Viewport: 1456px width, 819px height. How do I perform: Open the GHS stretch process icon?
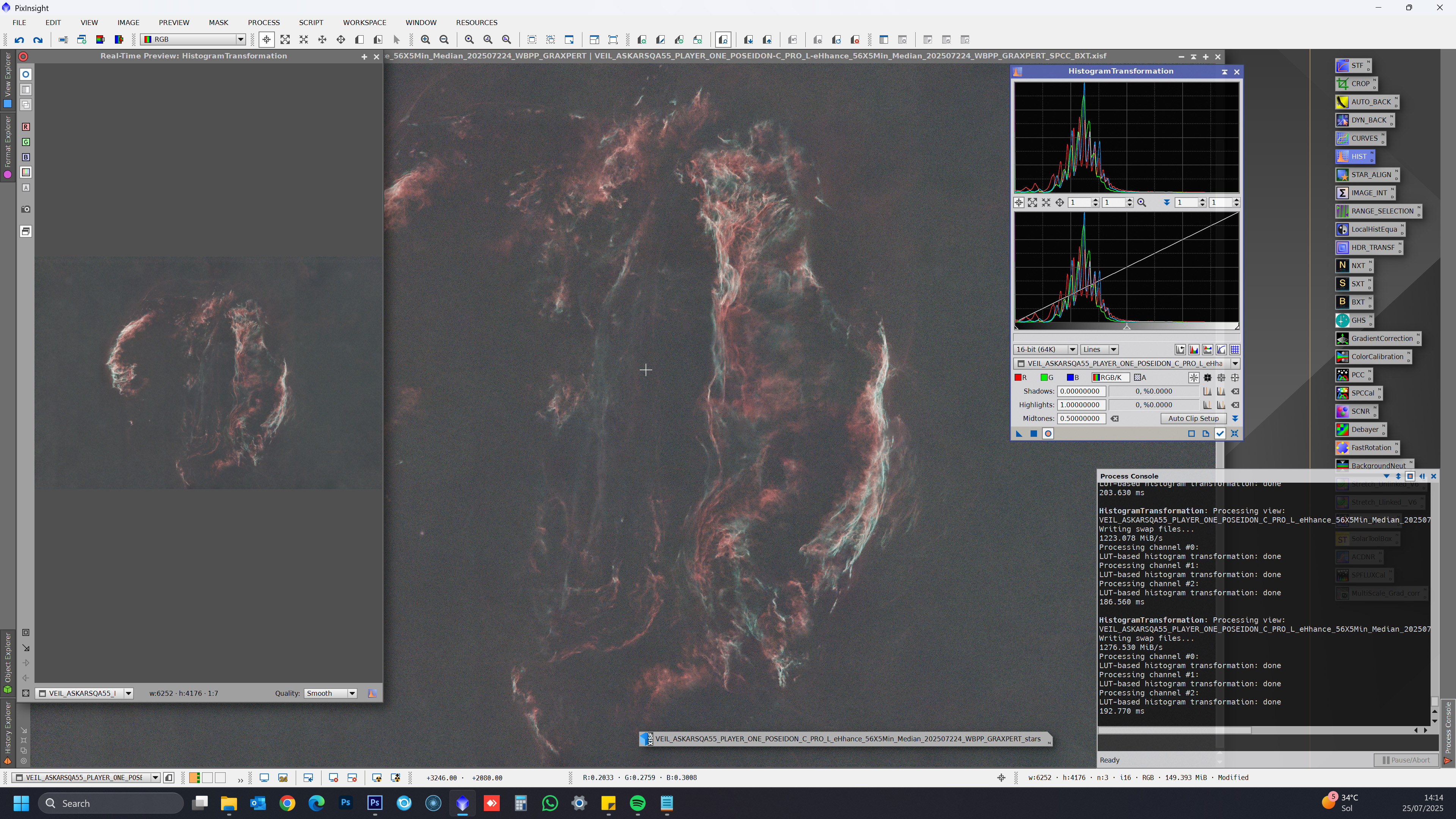pyautogui.click(x=1352, y=320)
